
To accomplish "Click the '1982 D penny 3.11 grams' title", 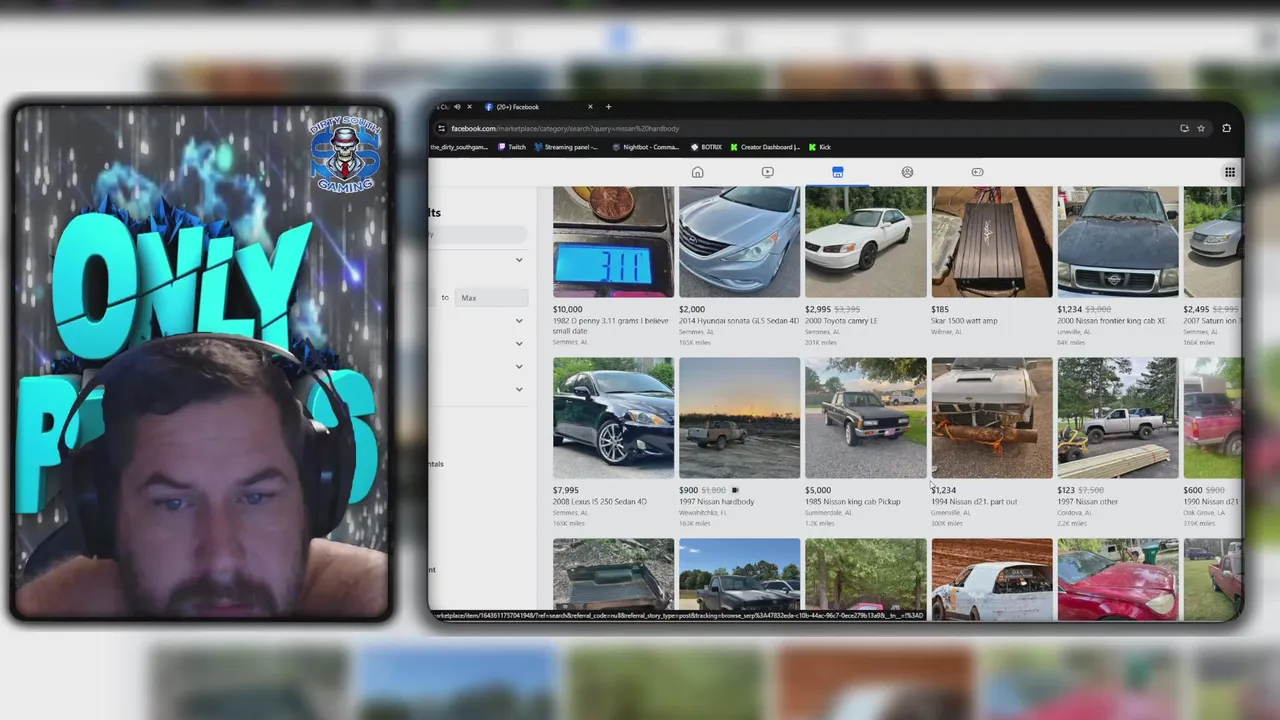I will pyautogui.click(x=611, y=326).
